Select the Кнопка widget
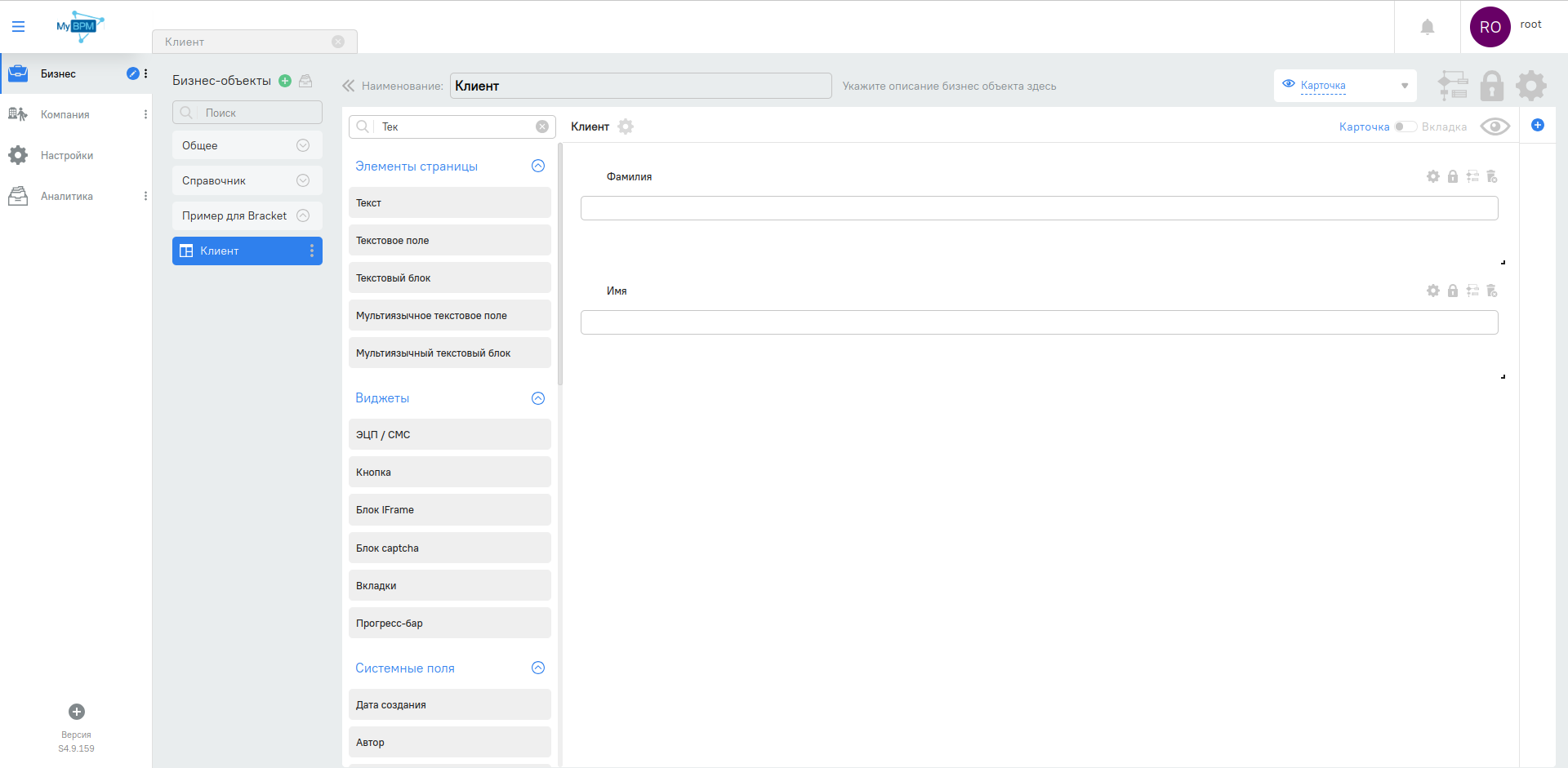Screen dimensions: 1568x768 pyautogui.click(x=449, y=473)
